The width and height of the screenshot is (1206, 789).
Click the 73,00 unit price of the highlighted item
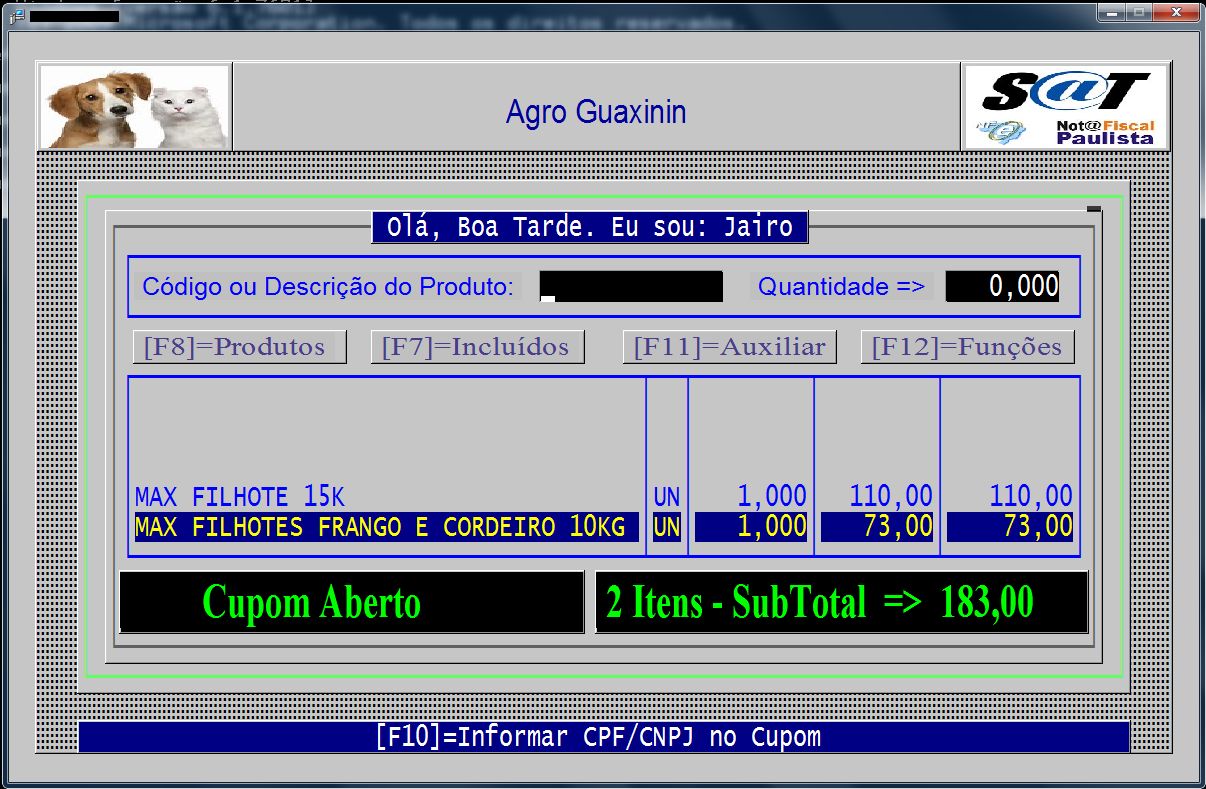[877, 527]
